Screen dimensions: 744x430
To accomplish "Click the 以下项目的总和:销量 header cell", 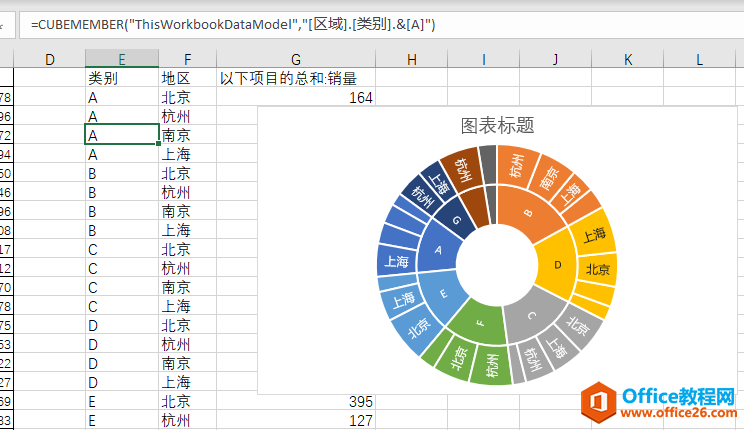I will (296, 78).
